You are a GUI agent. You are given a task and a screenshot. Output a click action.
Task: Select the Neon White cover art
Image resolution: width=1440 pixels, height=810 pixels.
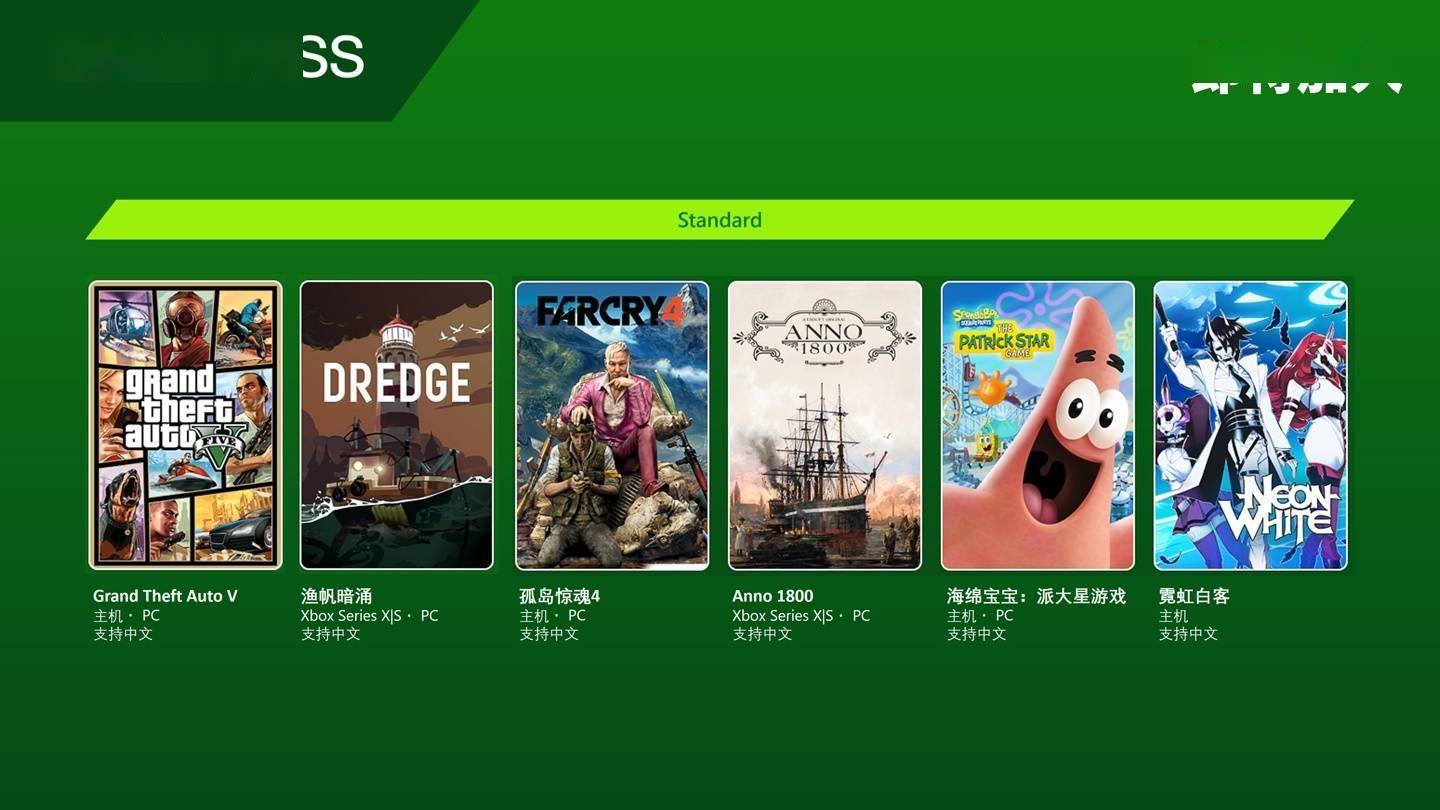point(1251,425)
